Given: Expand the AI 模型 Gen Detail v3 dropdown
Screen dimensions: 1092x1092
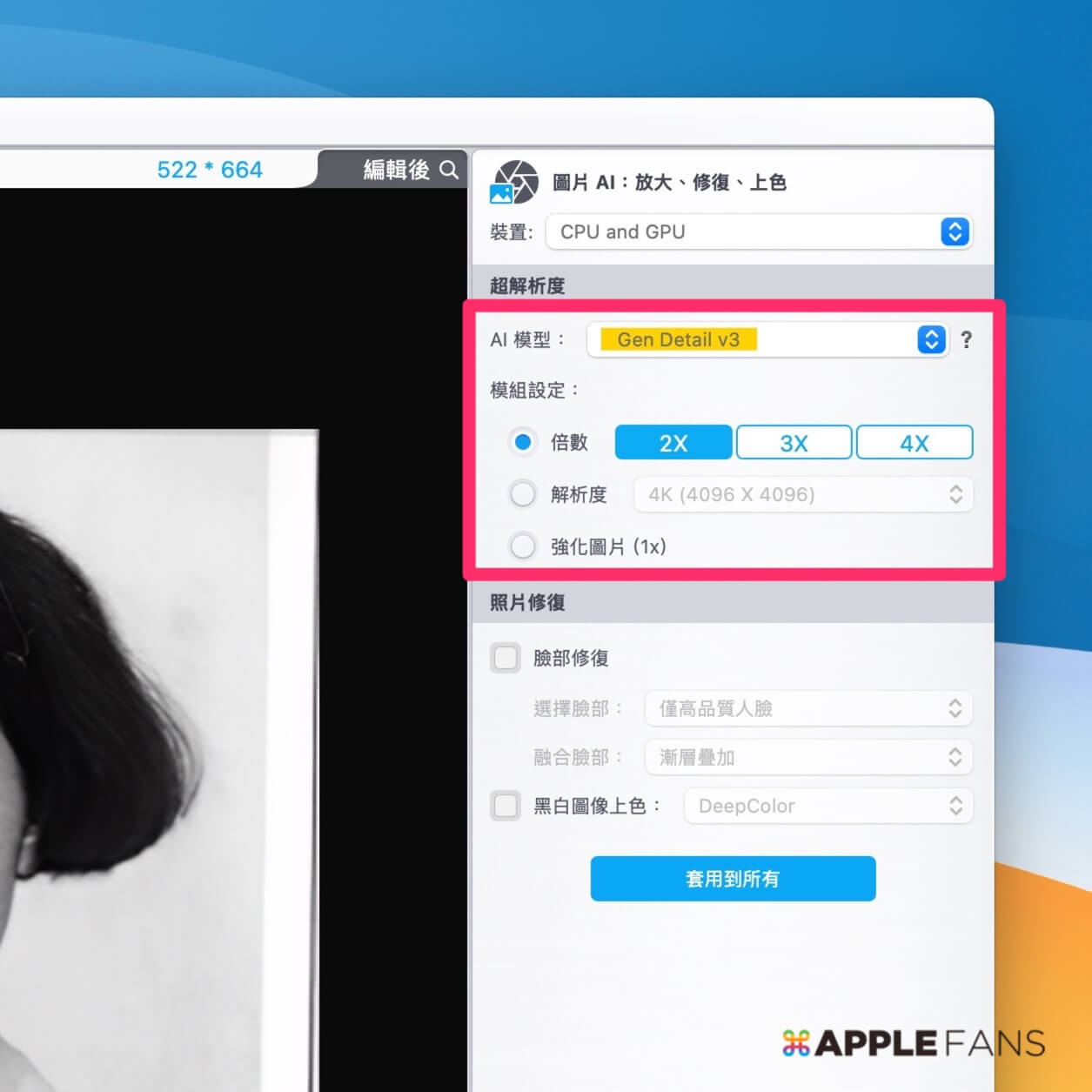Looking at the screenshot, I should pyautogui.click(x=767, y=340).
